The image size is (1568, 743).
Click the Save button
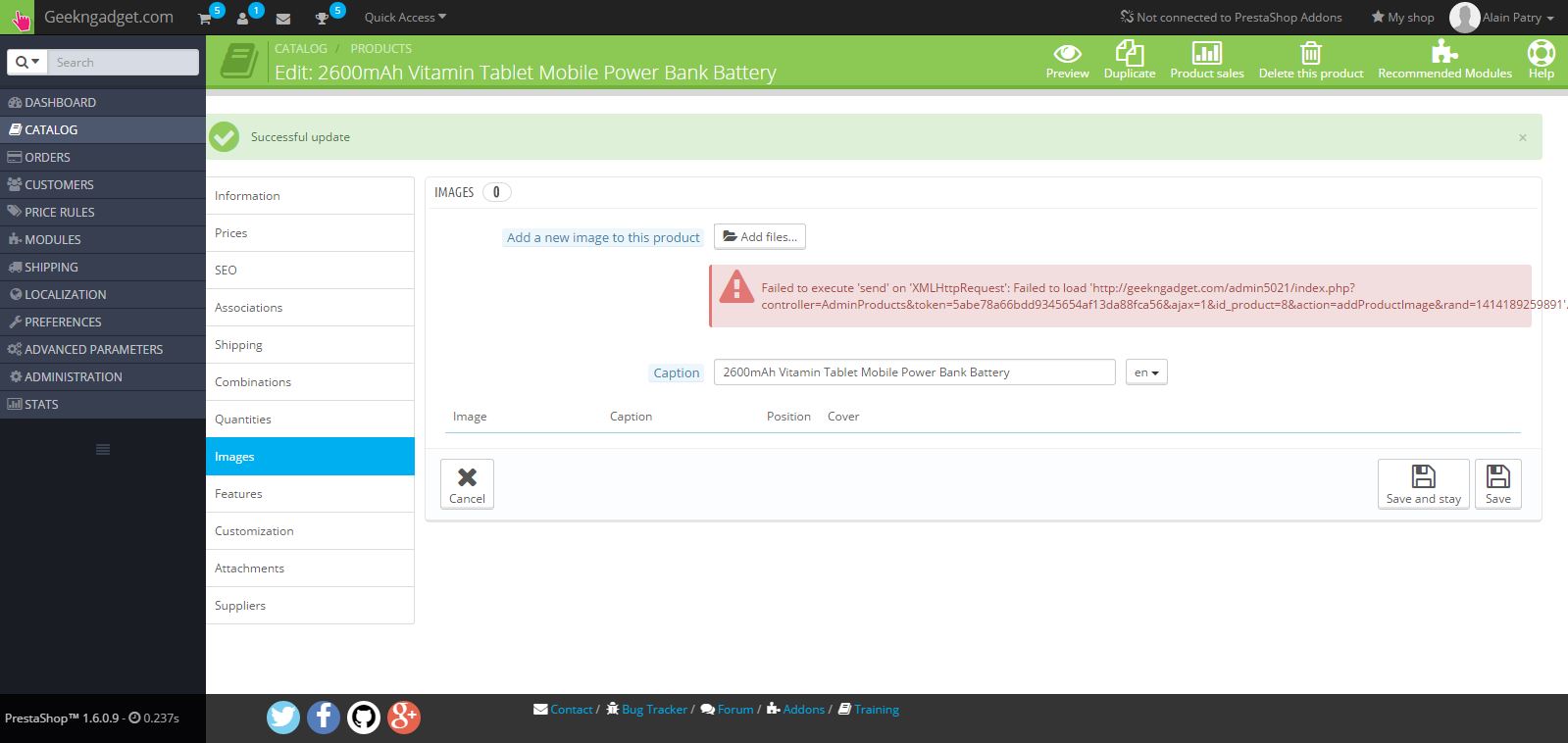click(1497, 484)
